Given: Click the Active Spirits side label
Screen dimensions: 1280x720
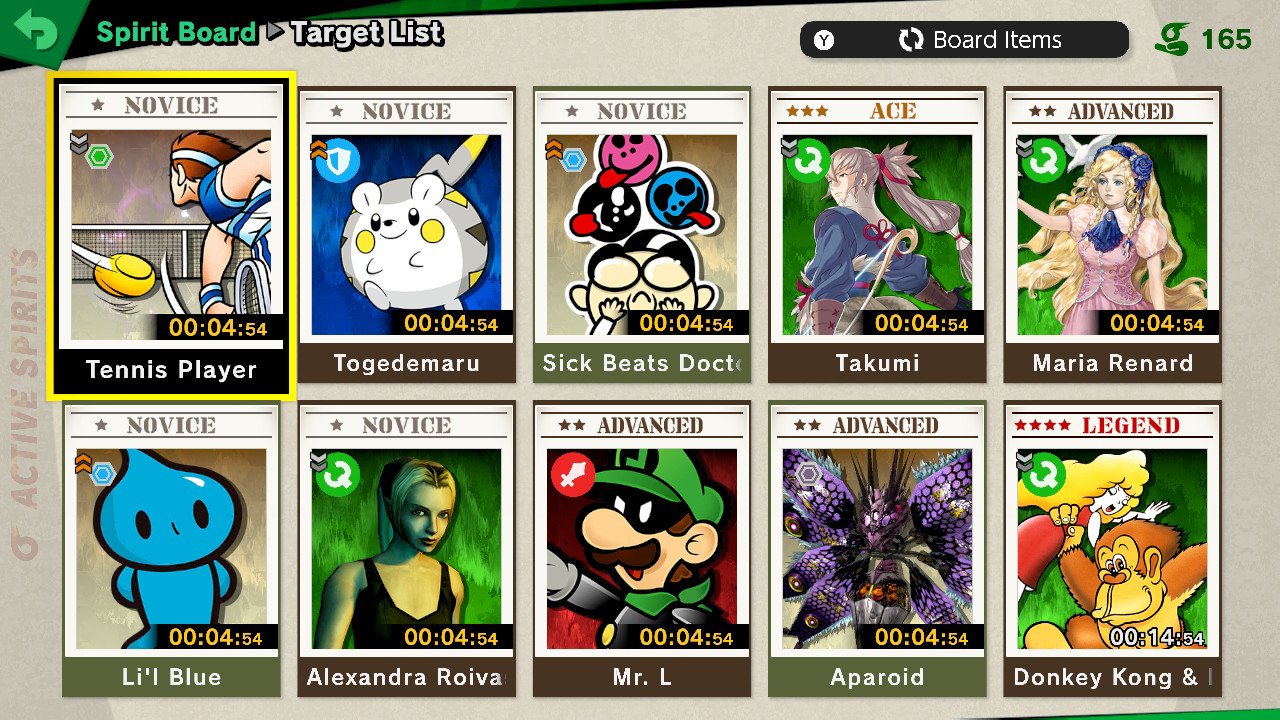Looking at the screenshot, I should point(28,402).
